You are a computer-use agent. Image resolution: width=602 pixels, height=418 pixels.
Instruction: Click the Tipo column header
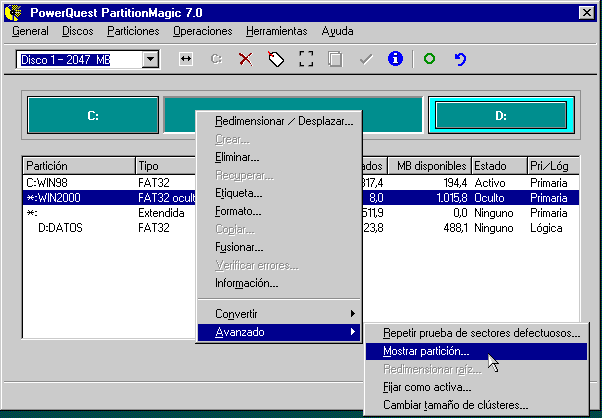pyautogui.click(x=166, y=166)
